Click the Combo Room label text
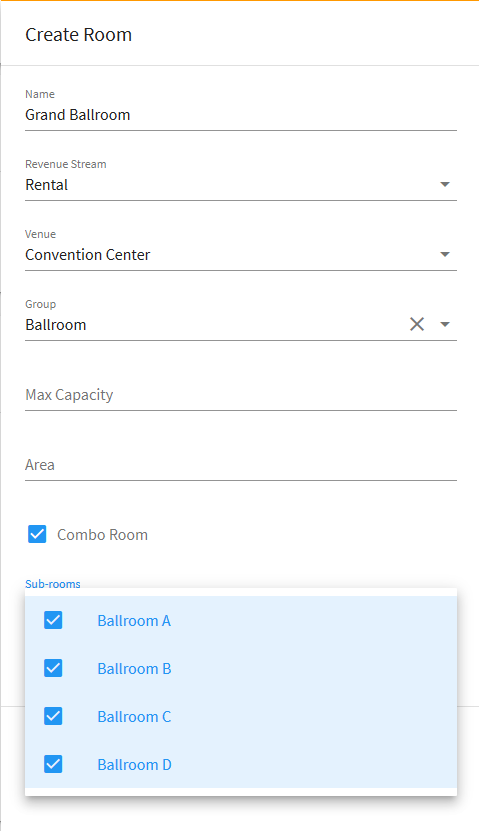The width and height of the screenshot is (479, 831). pos(102,535)
